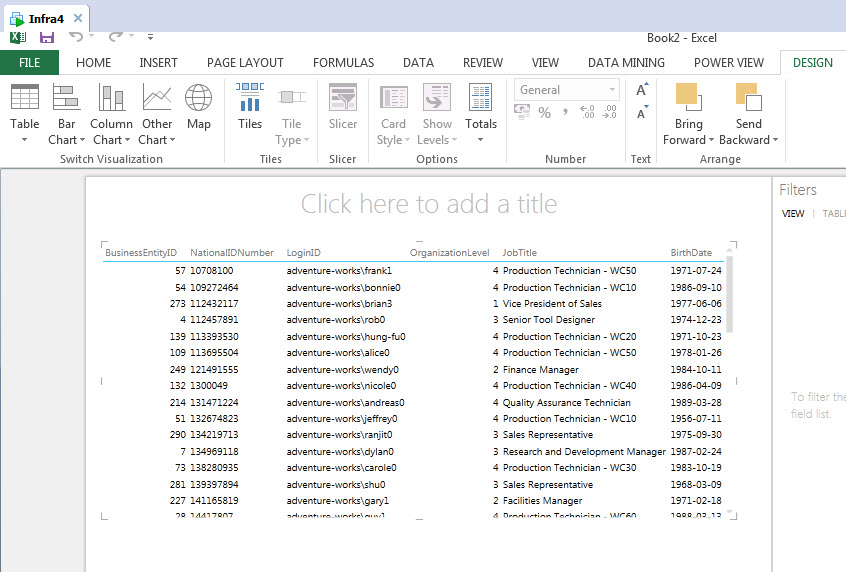Add Tiles to the view
This screenshot has width=846, height=572.
point(250,107)
